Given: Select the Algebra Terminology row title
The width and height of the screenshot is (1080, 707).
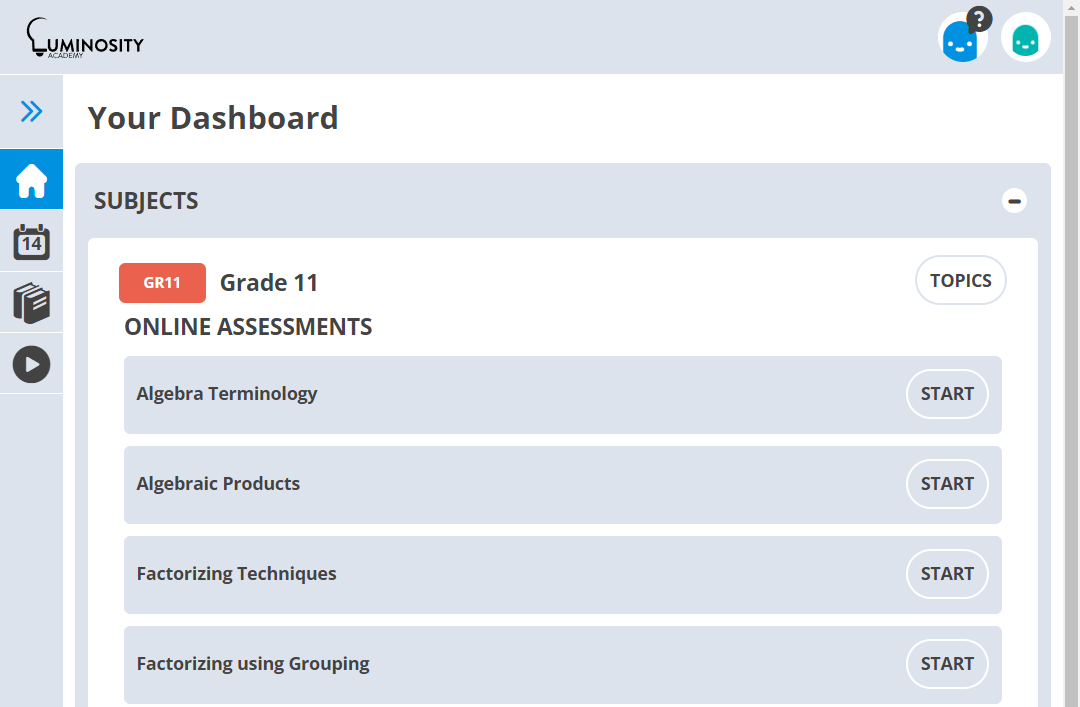Looking at the screenshot, I should [227, 394].
